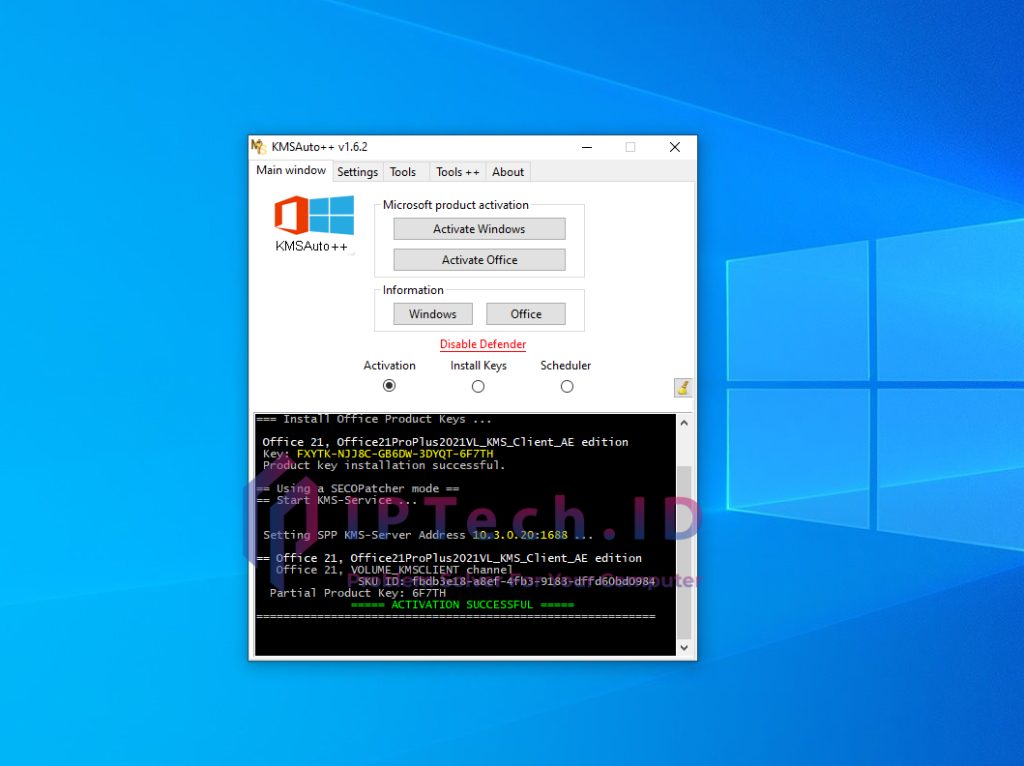Click the log console scrollbar thumb
This screenshot has width=1024, height=766.
(x=684, y=552)
